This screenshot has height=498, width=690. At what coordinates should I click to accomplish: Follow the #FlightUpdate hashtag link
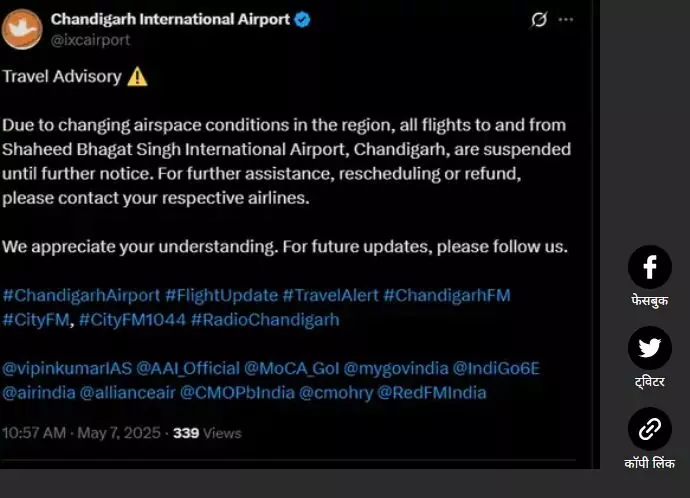coord(221,295)
